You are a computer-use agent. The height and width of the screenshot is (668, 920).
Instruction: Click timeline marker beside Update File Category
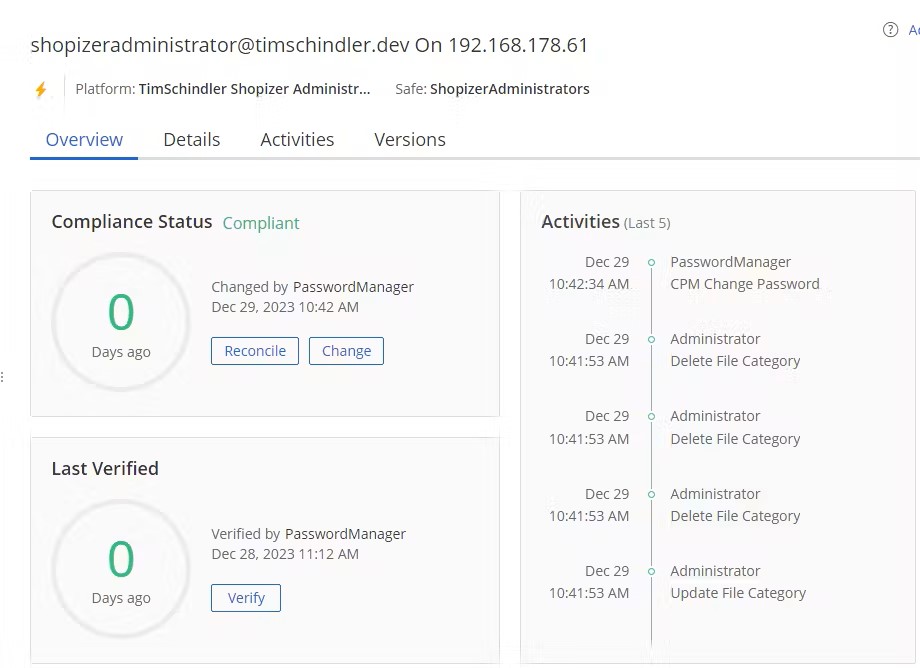click(651, 571)
